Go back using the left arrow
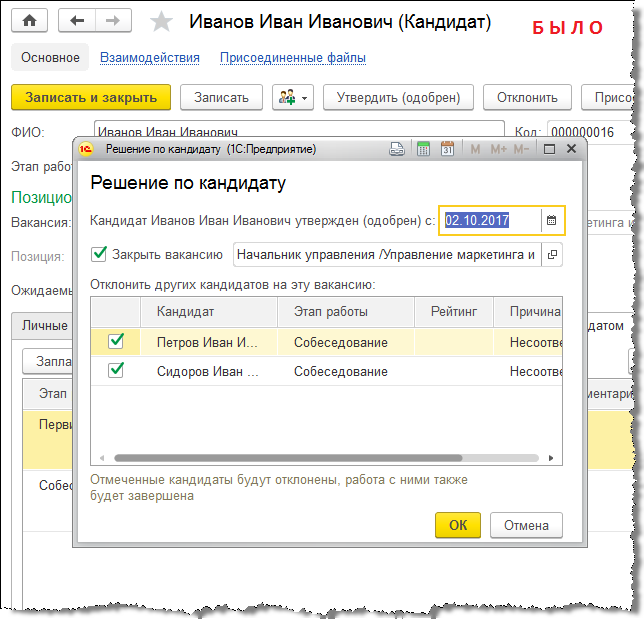644x619 pixels. click(x=78, y=21)
